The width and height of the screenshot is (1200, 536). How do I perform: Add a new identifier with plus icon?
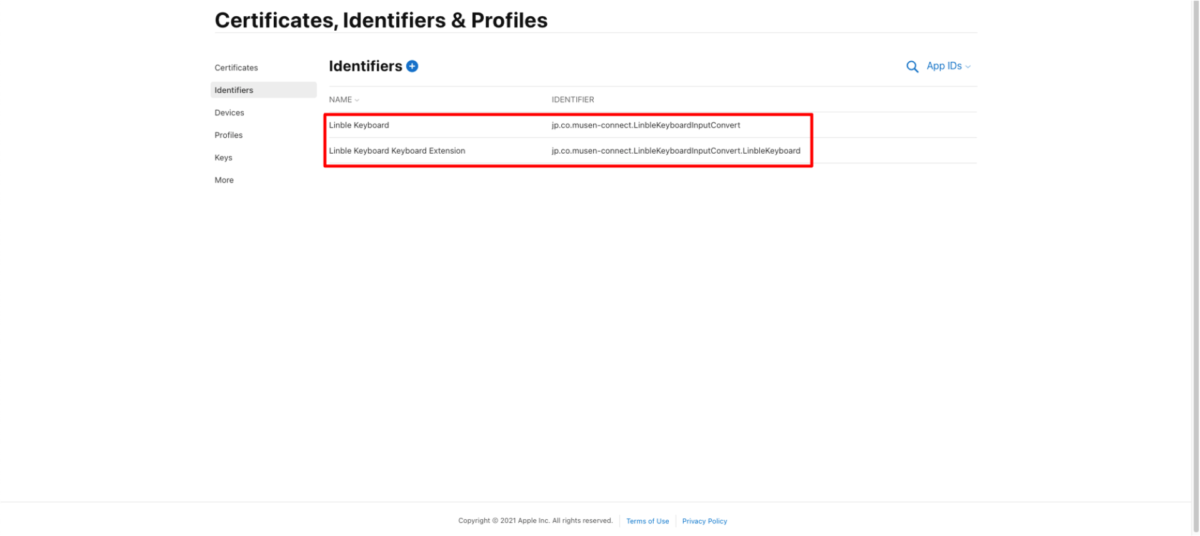tap(412, 66)
